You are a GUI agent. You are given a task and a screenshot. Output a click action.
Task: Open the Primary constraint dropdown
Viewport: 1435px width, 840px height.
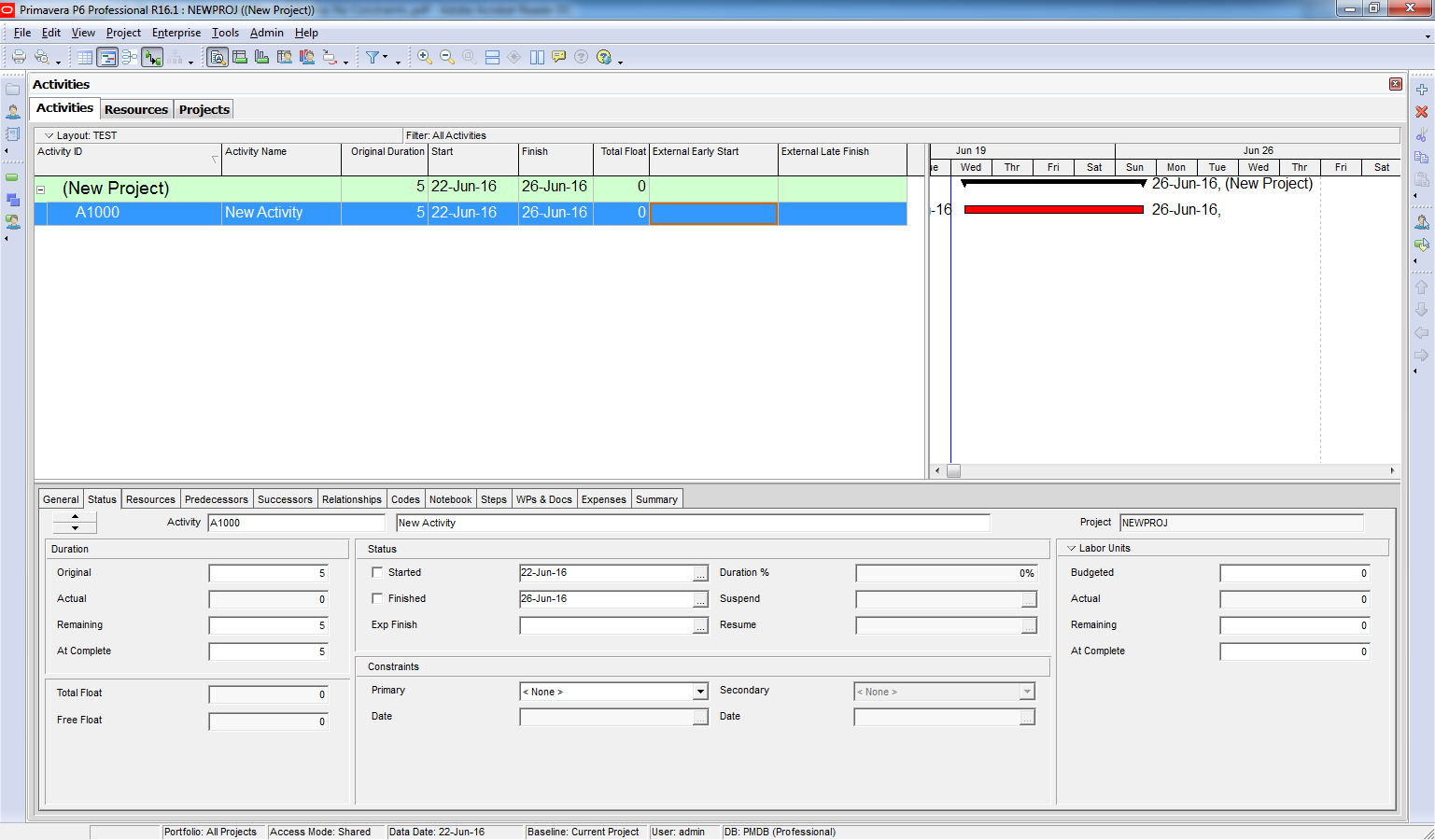[699, 692]
